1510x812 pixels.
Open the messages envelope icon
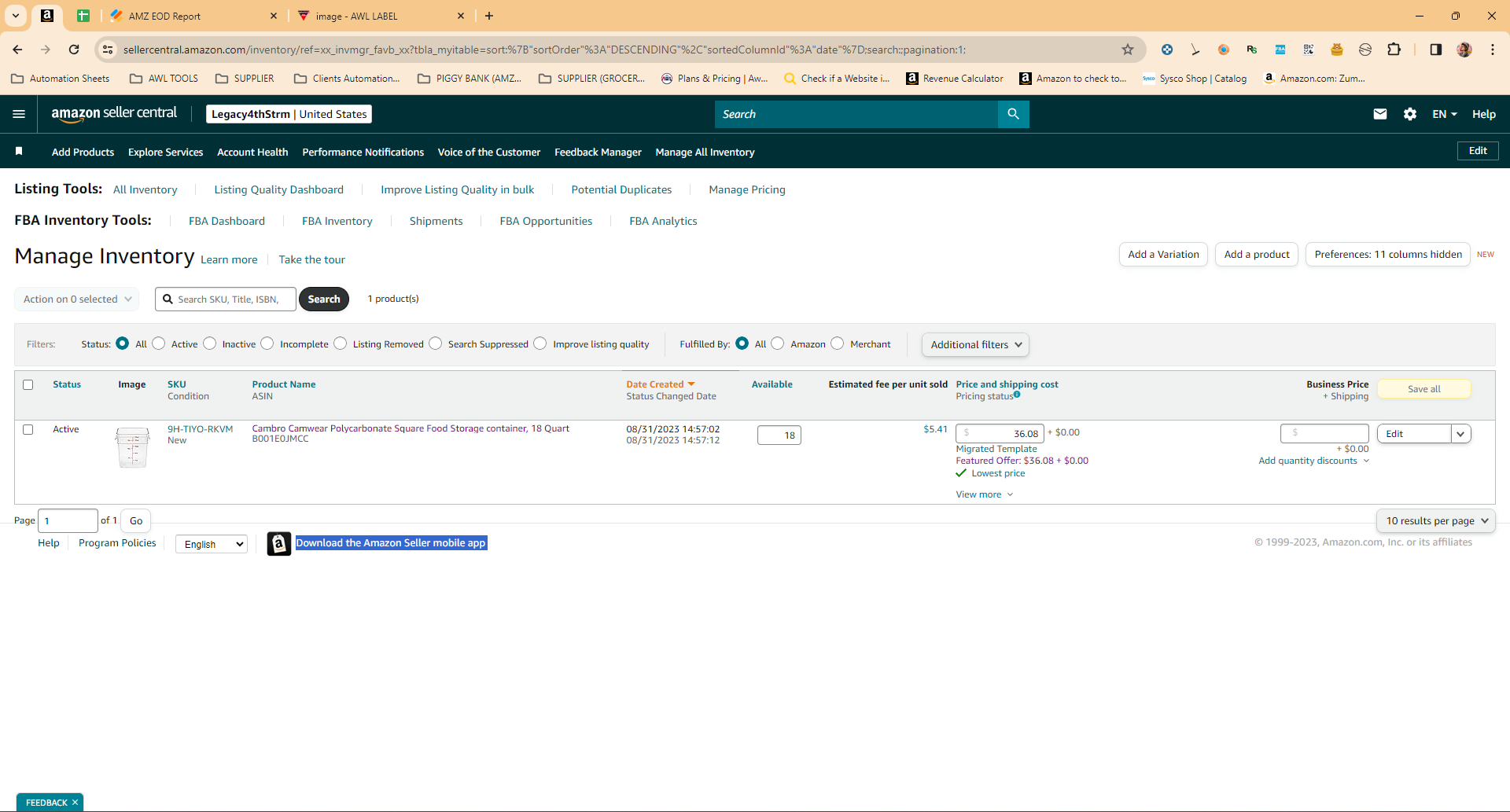(1379, 114)
